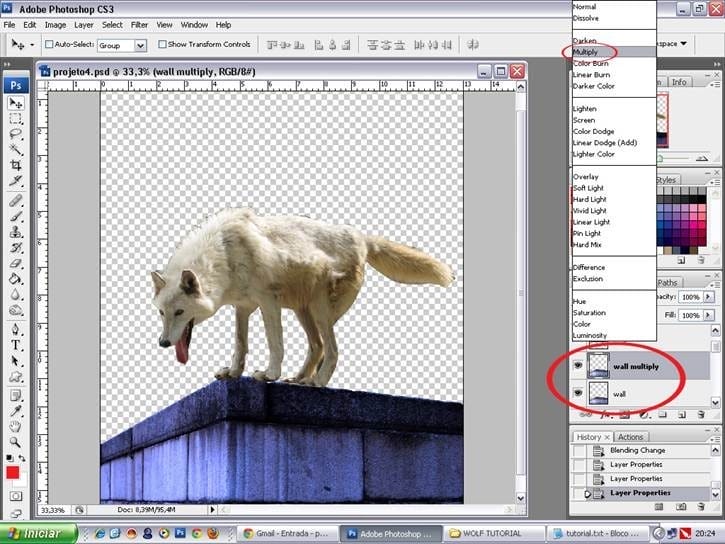Select the Type tool
Screen dimensions: 725x544
(x=16, y=345)
